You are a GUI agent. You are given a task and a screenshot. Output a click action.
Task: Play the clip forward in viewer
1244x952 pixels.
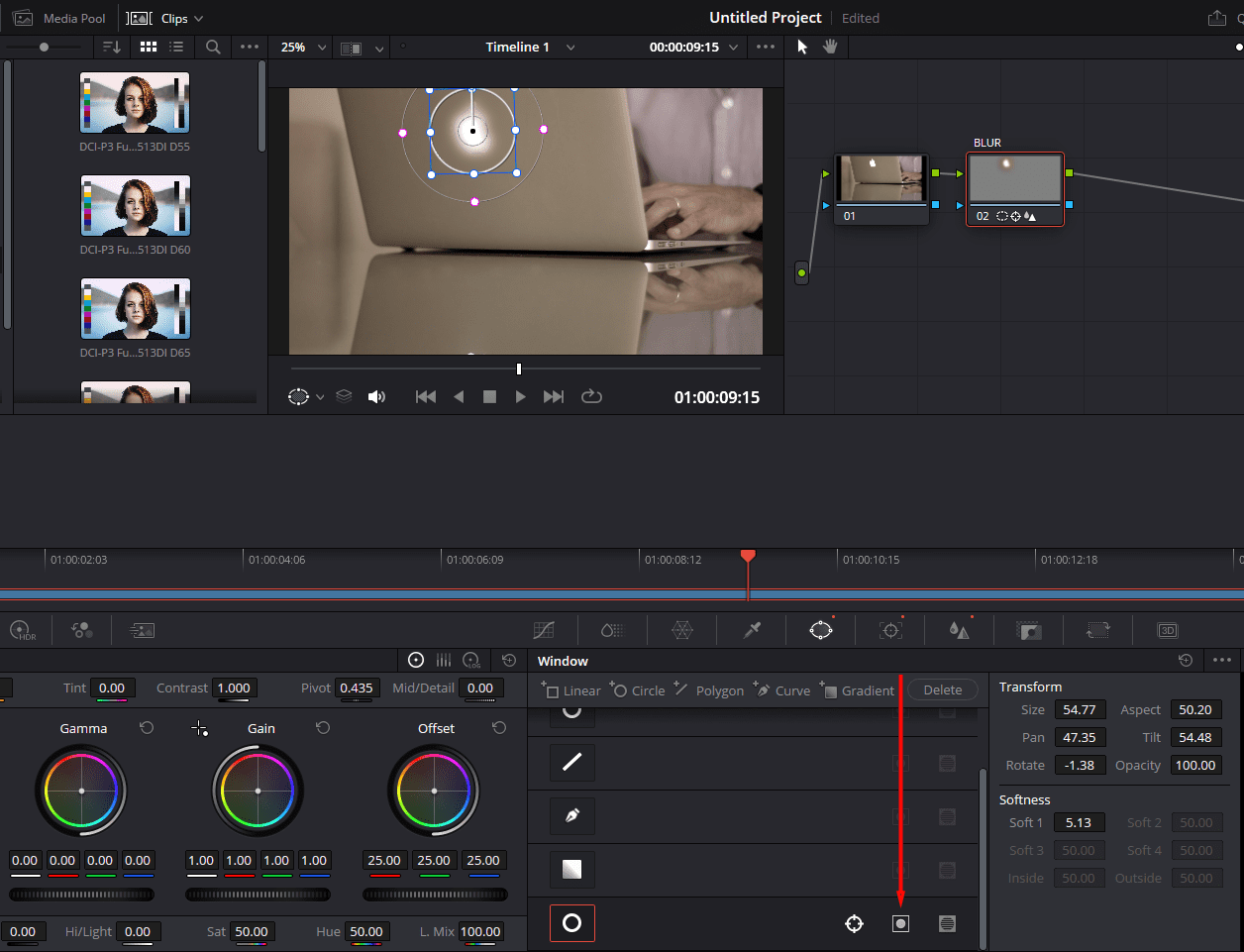tap(520, 396)
